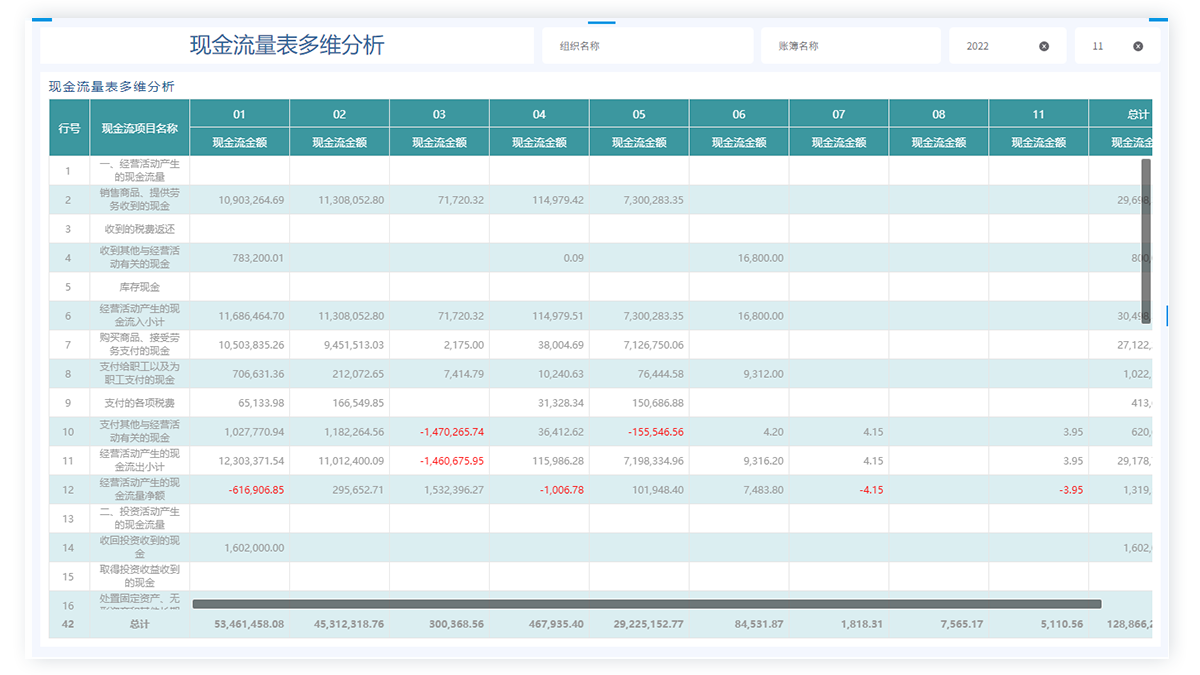Viewport: 1200px width, 675px height.
Task: Select the 11 month column header
Action: [x=1038, y=114]
